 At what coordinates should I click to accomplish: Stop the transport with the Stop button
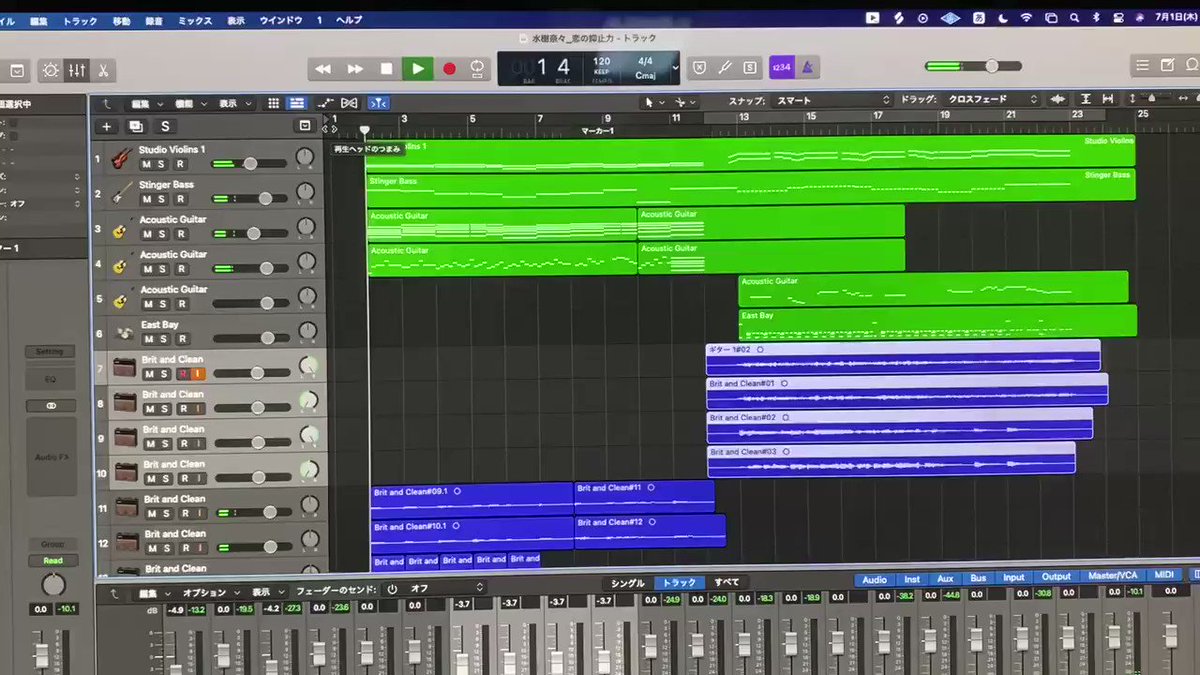pos(386,68)
